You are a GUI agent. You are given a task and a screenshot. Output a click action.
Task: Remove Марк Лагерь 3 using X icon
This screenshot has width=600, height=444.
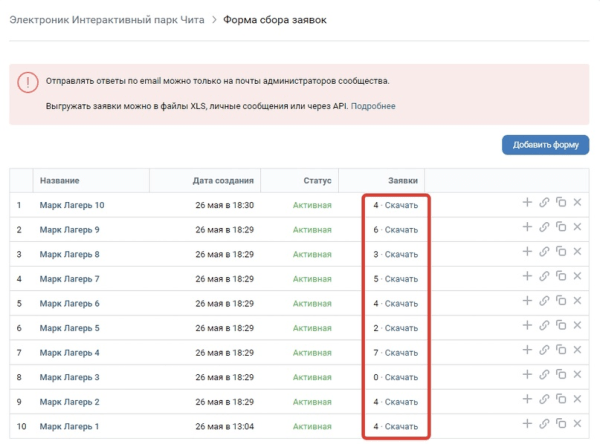pos(577,376)
